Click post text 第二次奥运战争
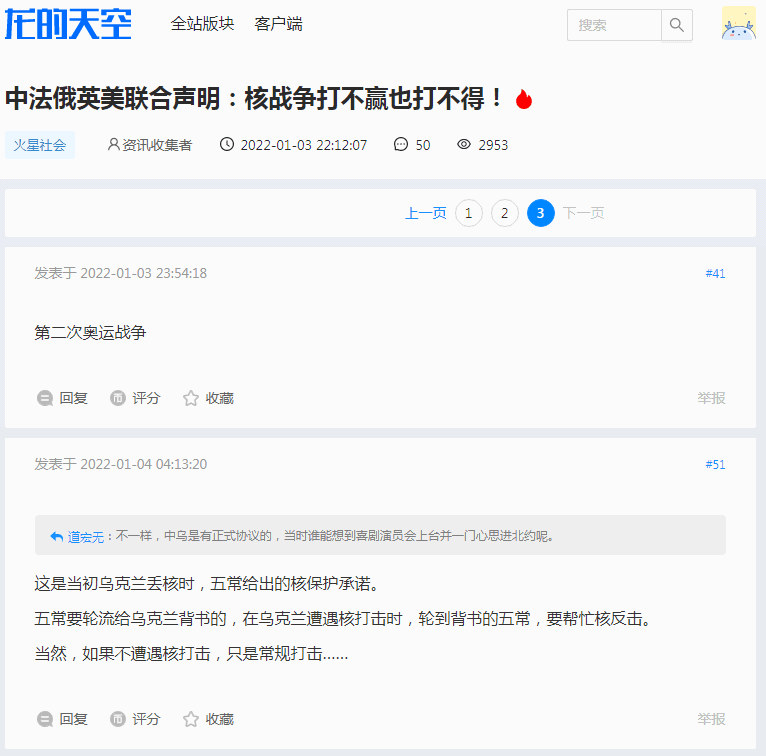 (x=90, y=333)
